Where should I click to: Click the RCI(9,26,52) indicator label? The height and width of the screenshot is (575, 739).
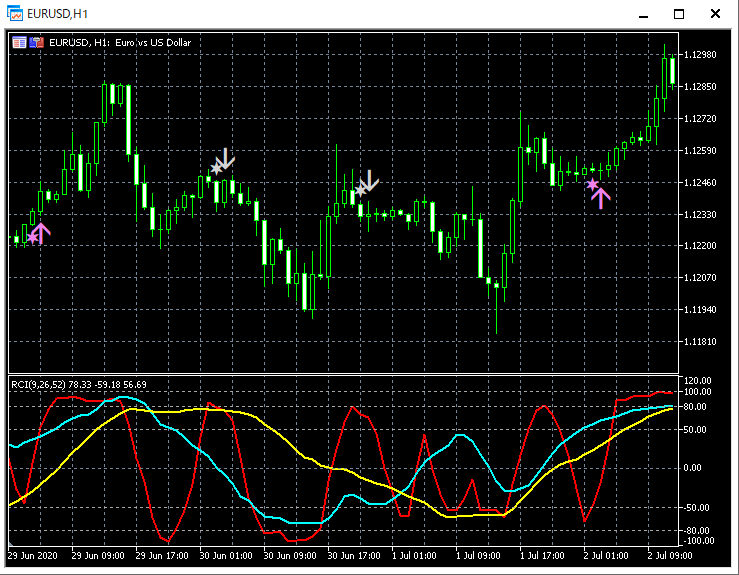tap(79, 385)
